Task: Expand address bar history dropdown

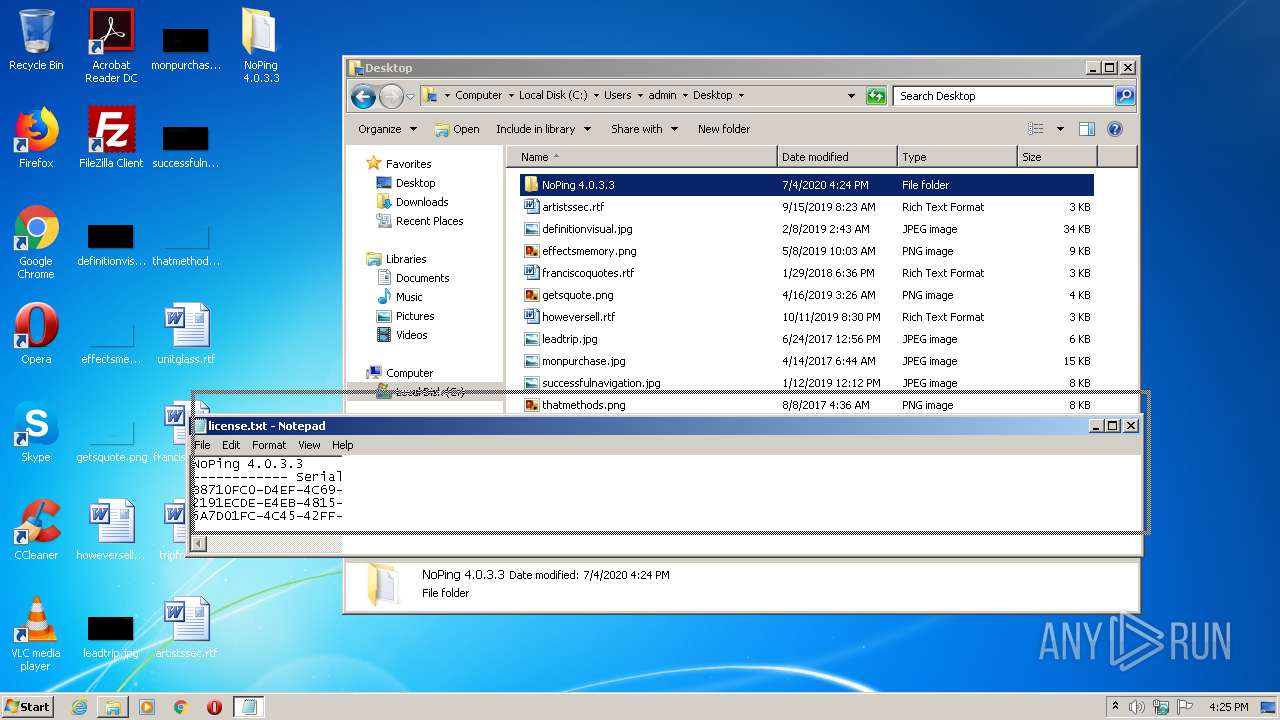Action: click(x=851, y=96)
